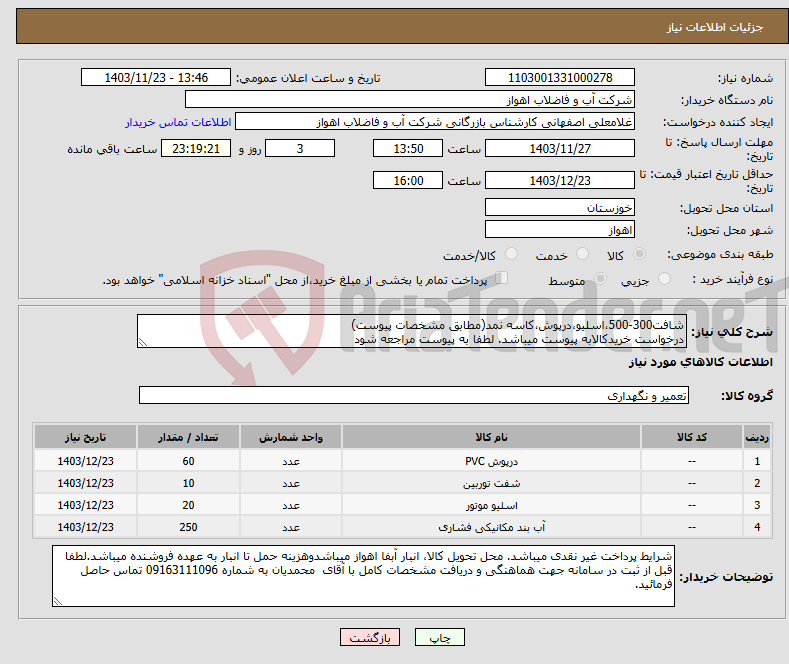
Task: Click the نام کالا column header
Action: tap(491, 437)
